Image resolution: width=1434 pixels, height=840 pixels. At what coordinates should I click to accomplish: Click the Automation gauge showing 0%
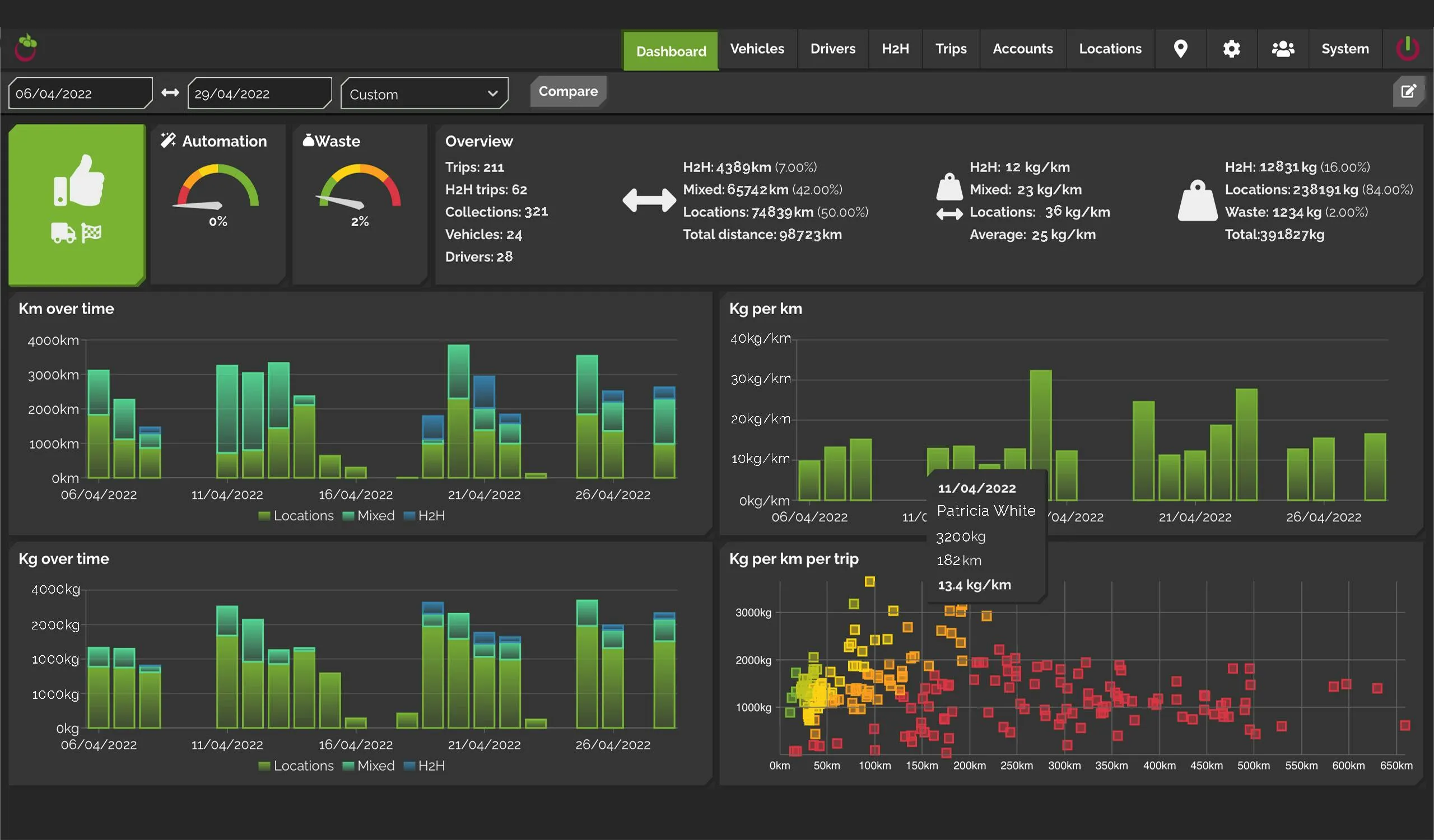click(x=218, y=195)
